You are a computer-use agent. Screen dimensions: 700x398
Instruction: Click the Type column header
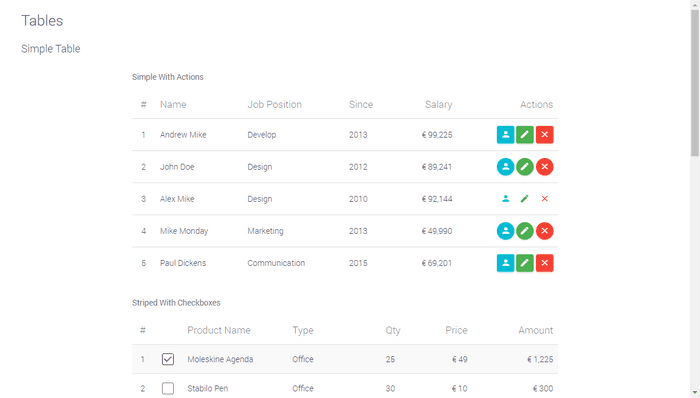303,330
